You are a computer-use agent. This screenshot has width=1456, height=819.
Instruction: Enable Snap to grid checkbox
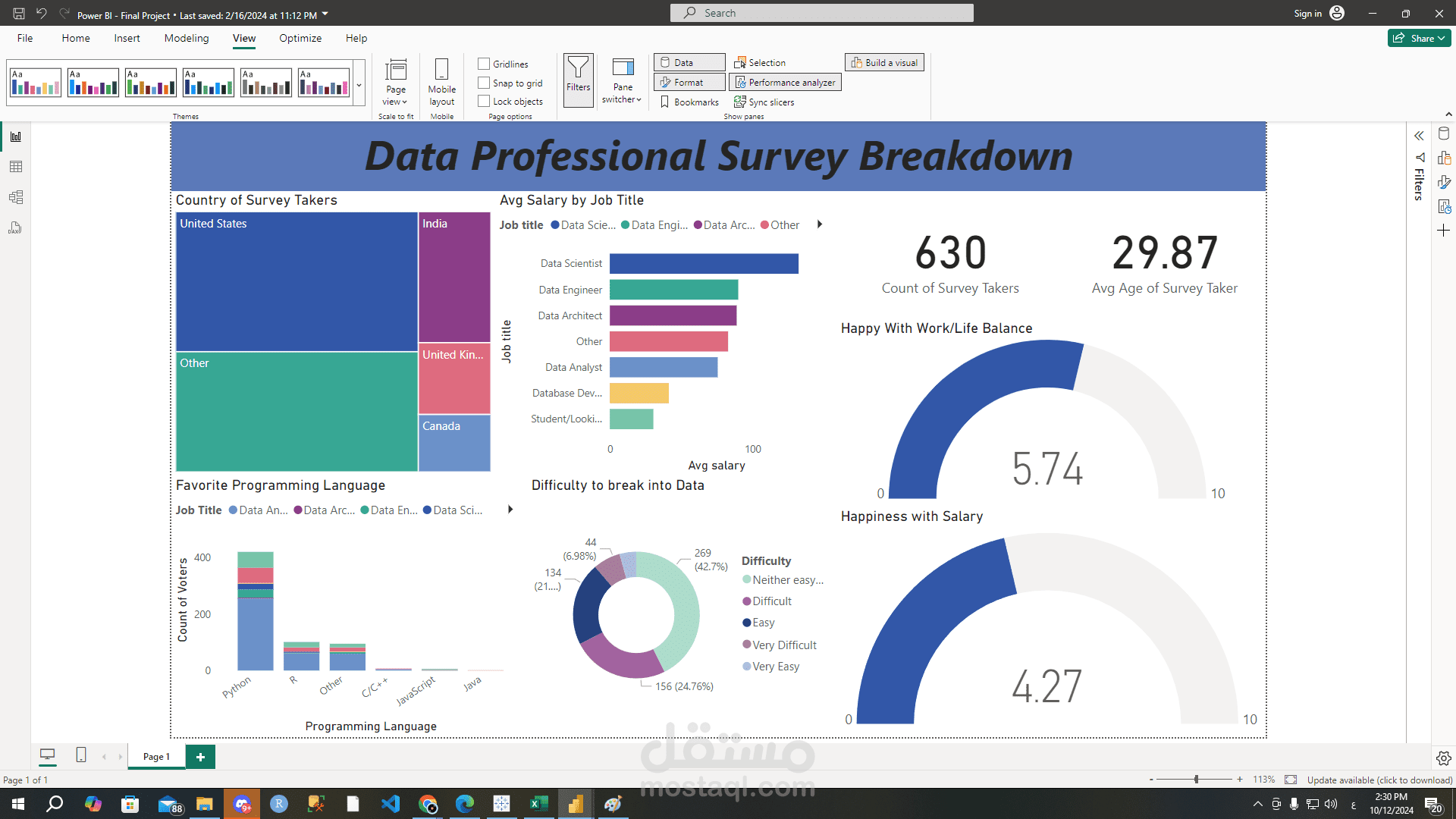click(x=484, y=83)
